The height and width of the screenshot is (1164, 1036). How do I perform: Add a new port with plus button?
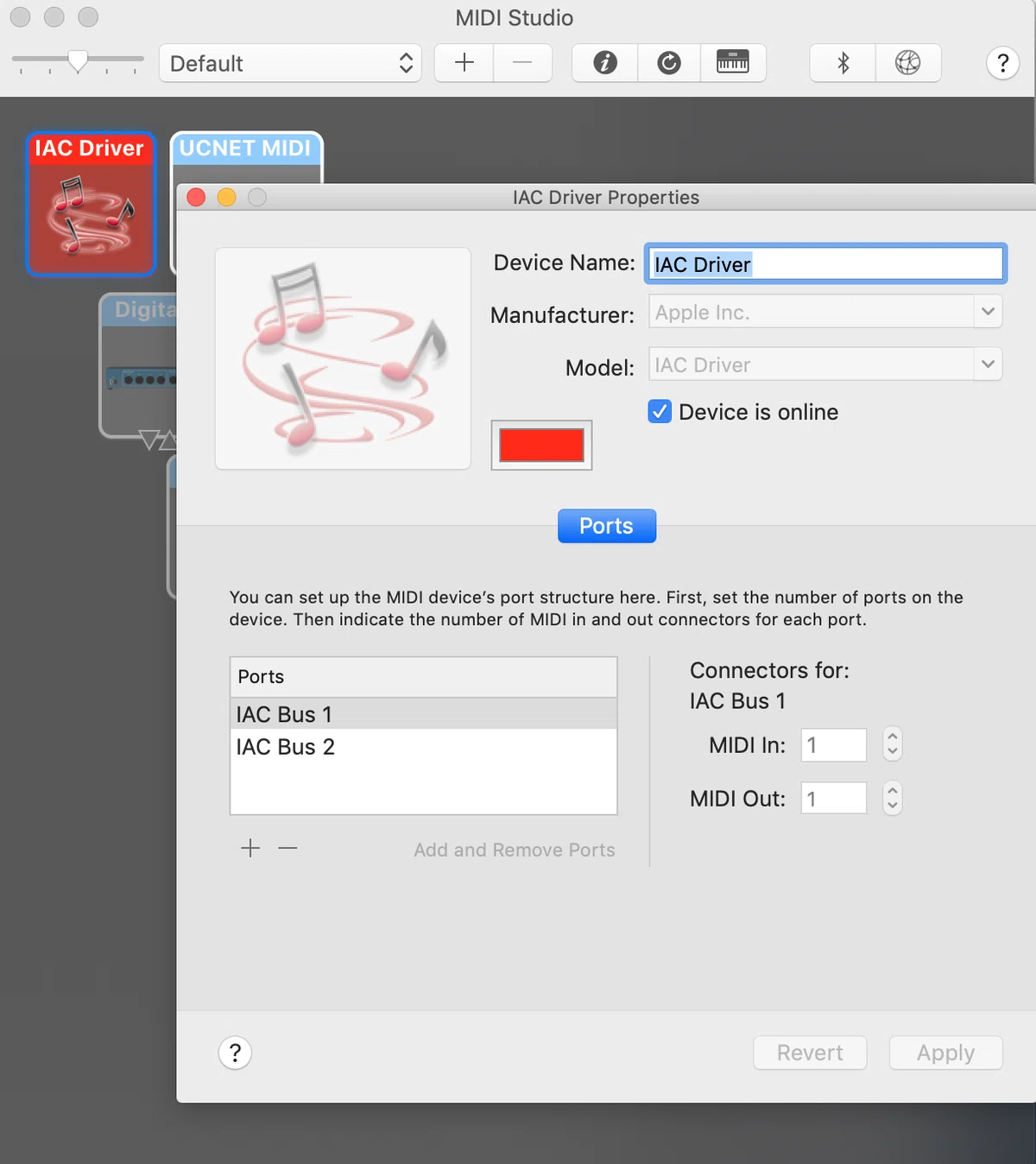pyautogui.click(x=250, y=849)
